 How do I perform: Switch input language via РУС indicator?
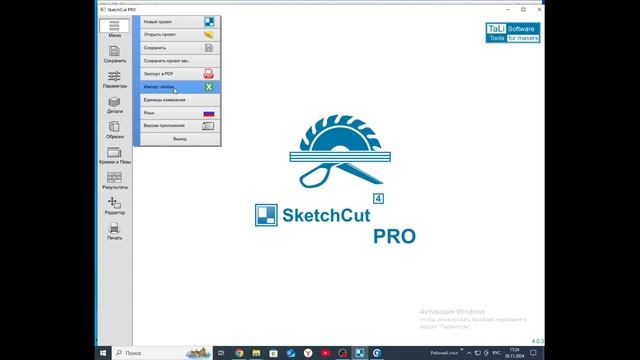coord(496,353)
